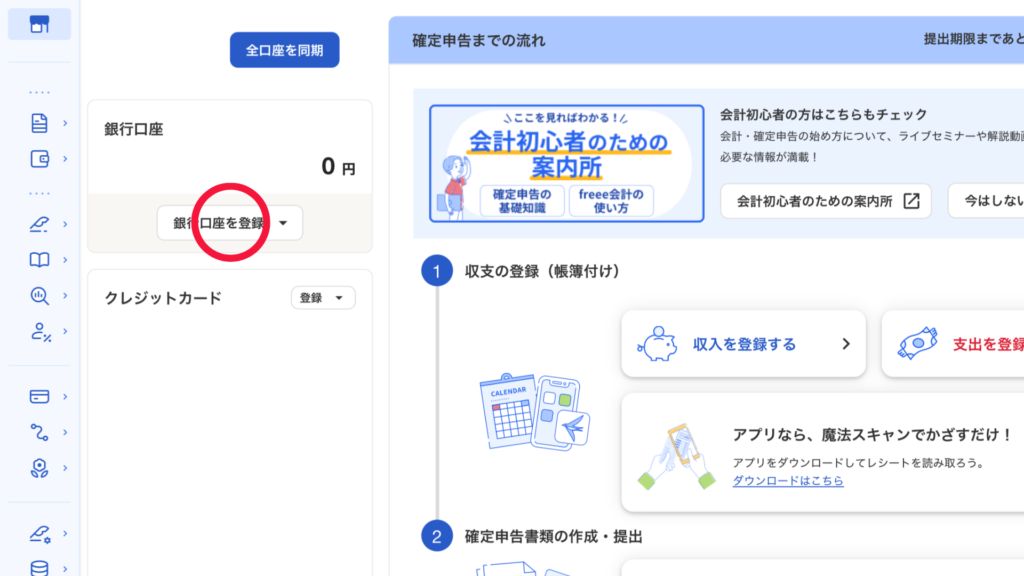Click the 会計初心者のための案内所 banner image
Screen dimensions: 1024x576
(555, 164)
